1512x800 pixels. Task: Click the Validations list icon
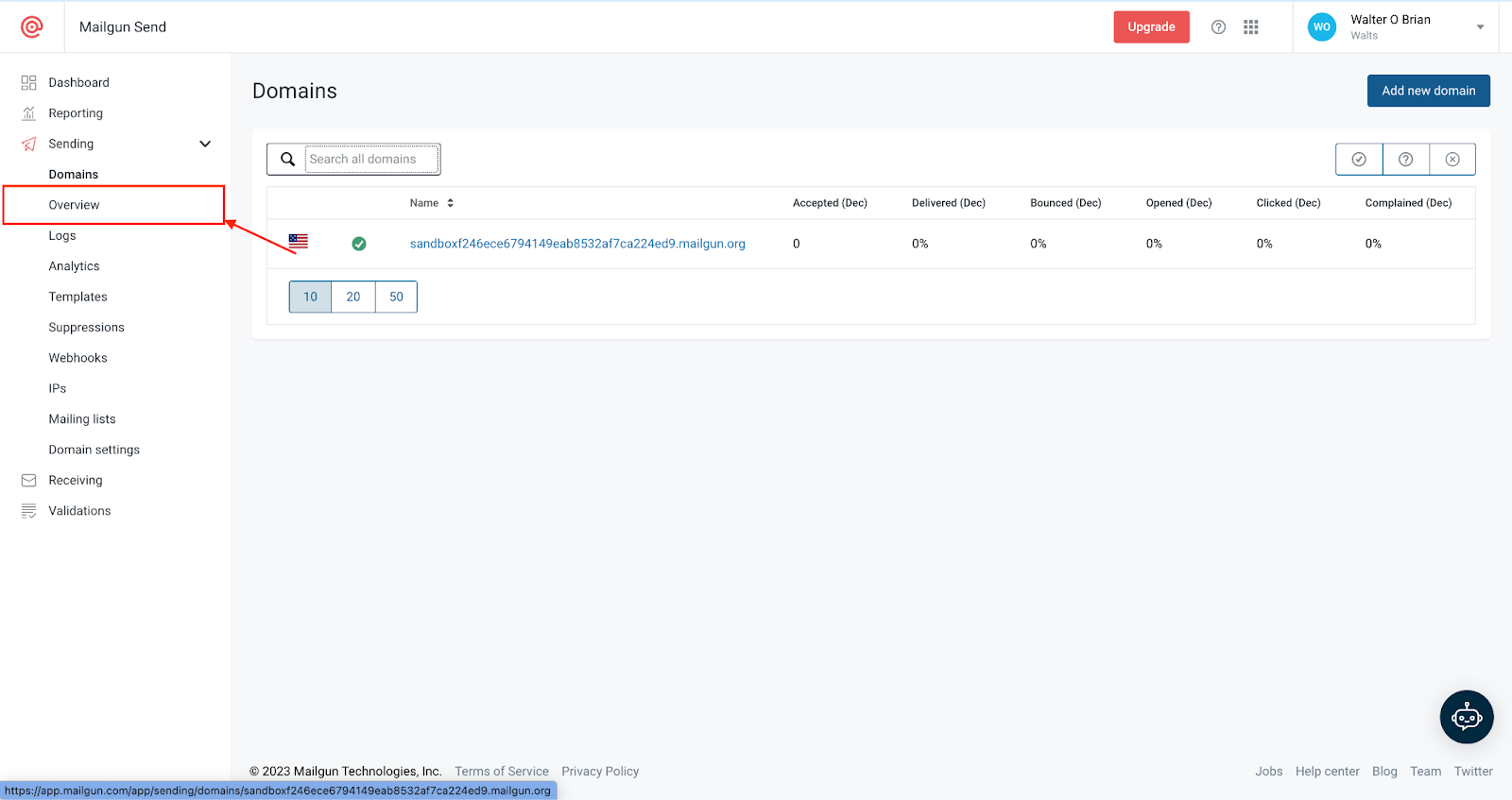tap(29, 511)
